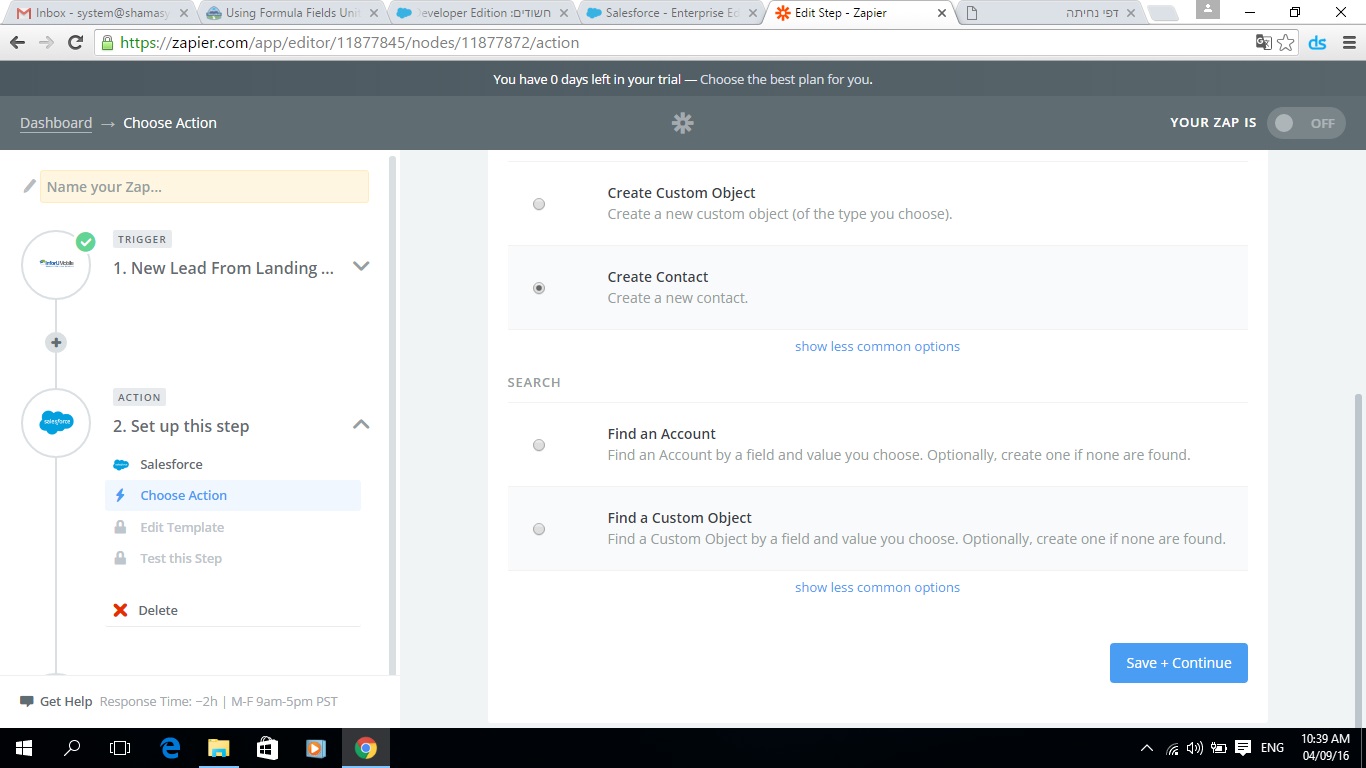Click the browser reload icon
Screen dimensions: 1366x768
tap(75, 43)
